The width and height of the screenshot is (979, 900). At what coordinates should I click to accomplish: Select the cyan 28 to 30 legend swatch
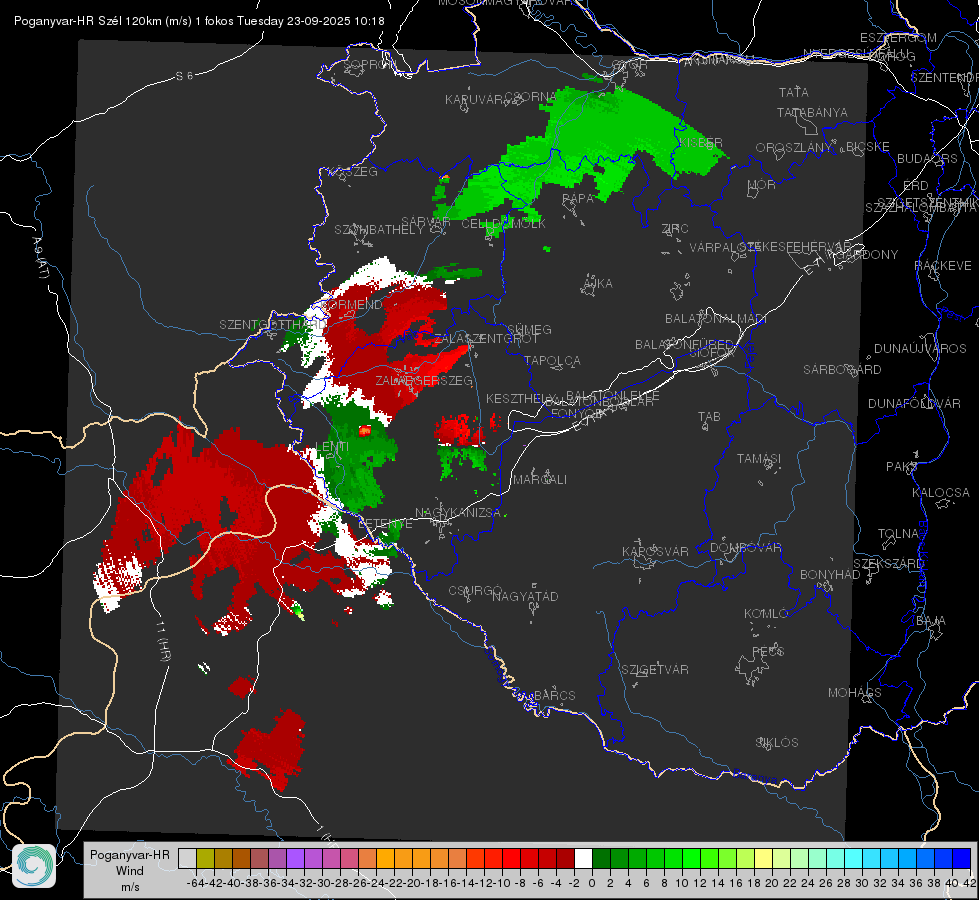pos(854,858)
